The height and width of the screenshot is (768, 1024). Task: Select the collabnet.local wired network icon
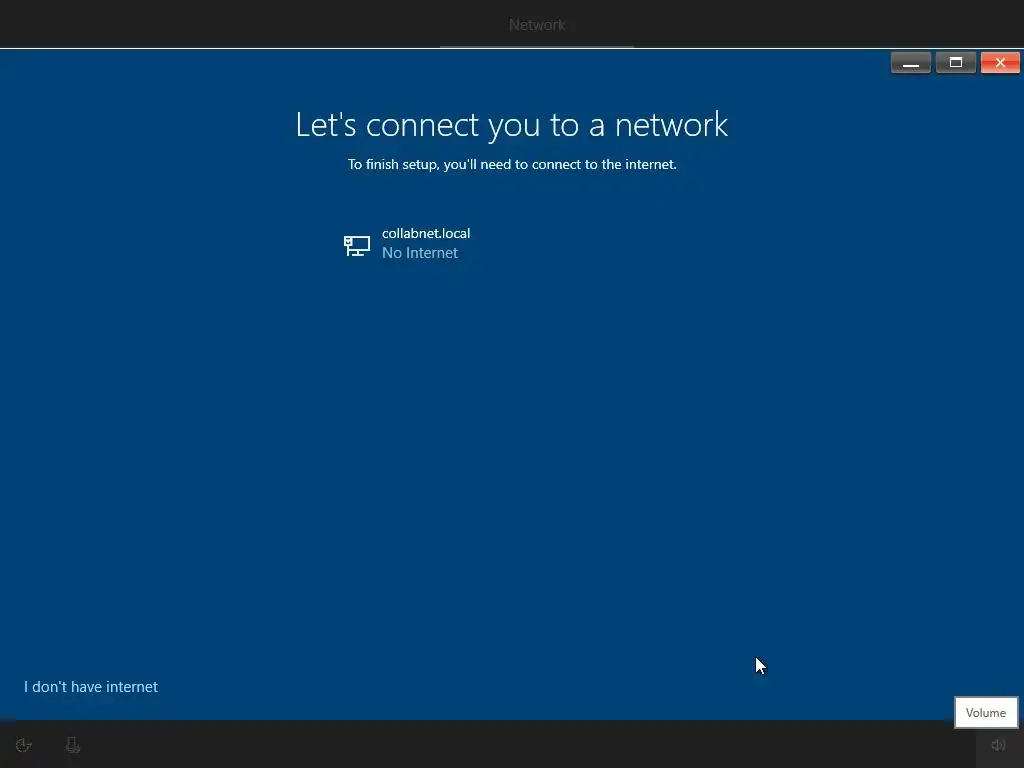point(357,246)
